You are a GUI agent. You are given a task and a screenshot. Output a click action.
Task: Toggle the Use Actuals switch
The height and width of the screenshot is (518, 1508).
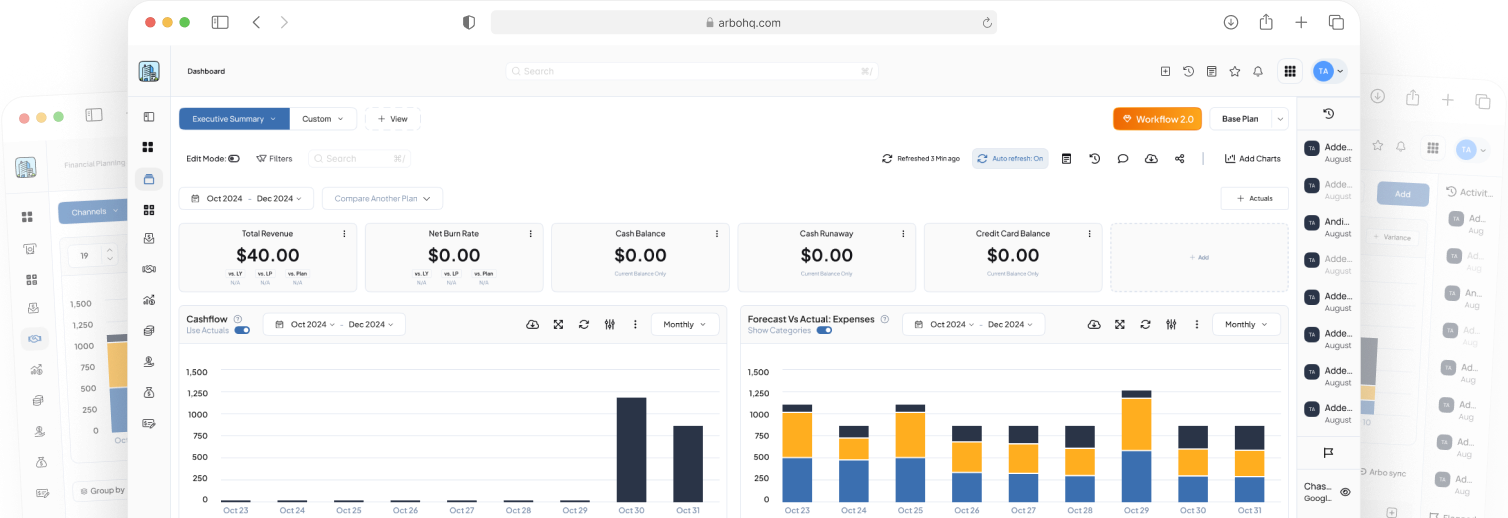pos(242,330)
